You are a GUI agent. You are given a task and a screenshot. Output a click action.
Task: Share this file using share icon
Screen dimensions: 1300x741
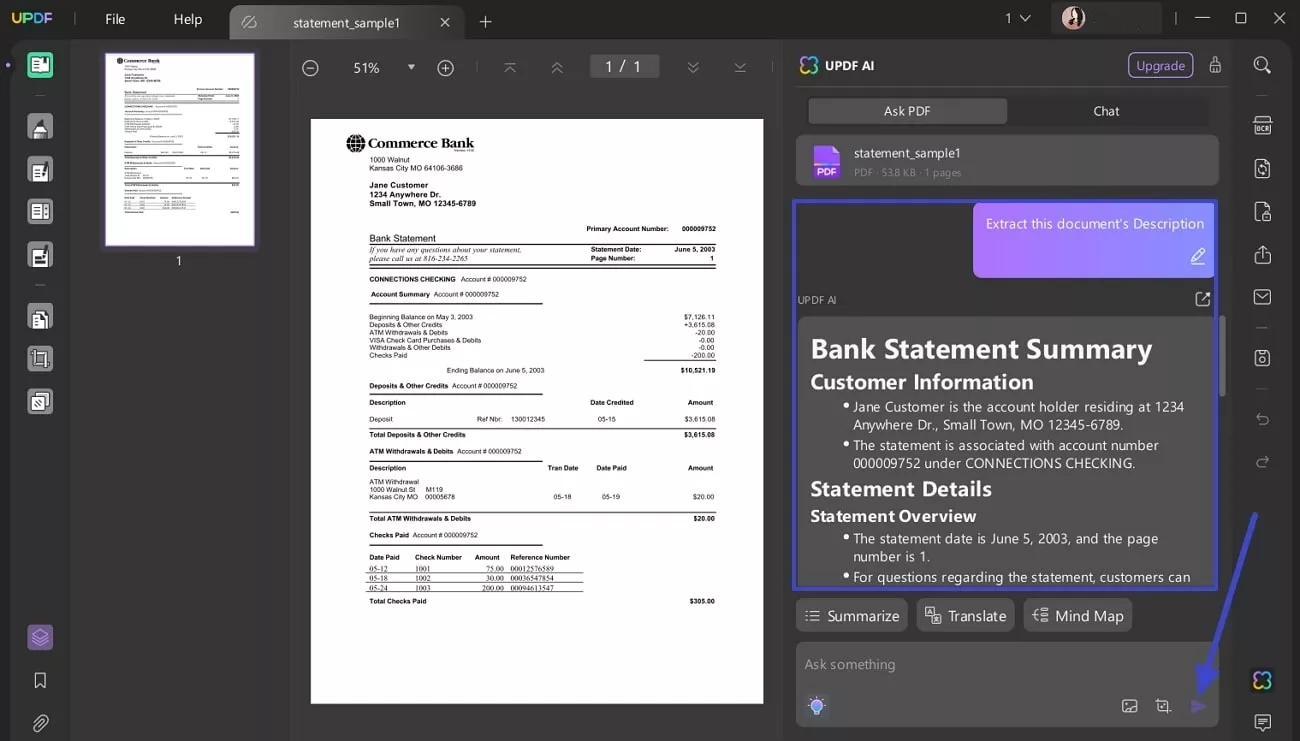pos(1262,255)
